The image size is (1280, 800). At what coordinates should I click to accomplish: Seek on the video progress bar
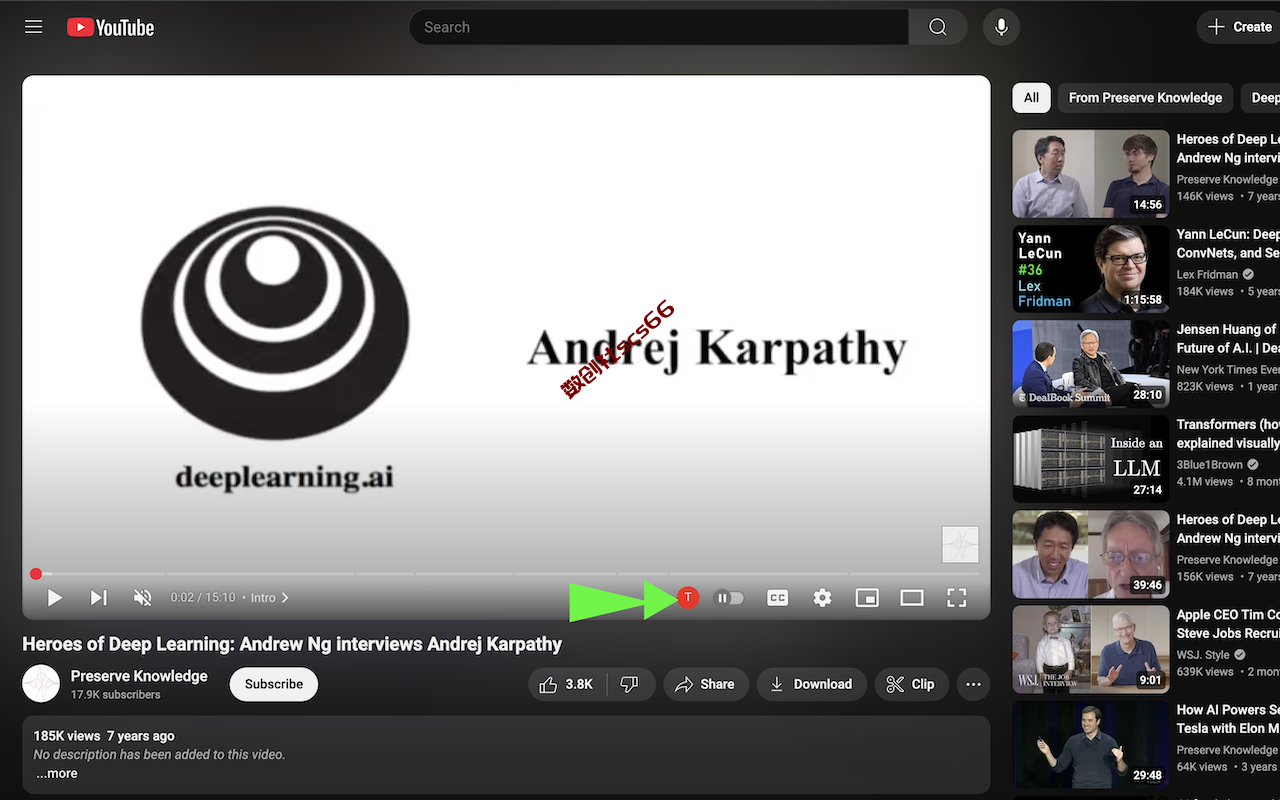point(506,574)
